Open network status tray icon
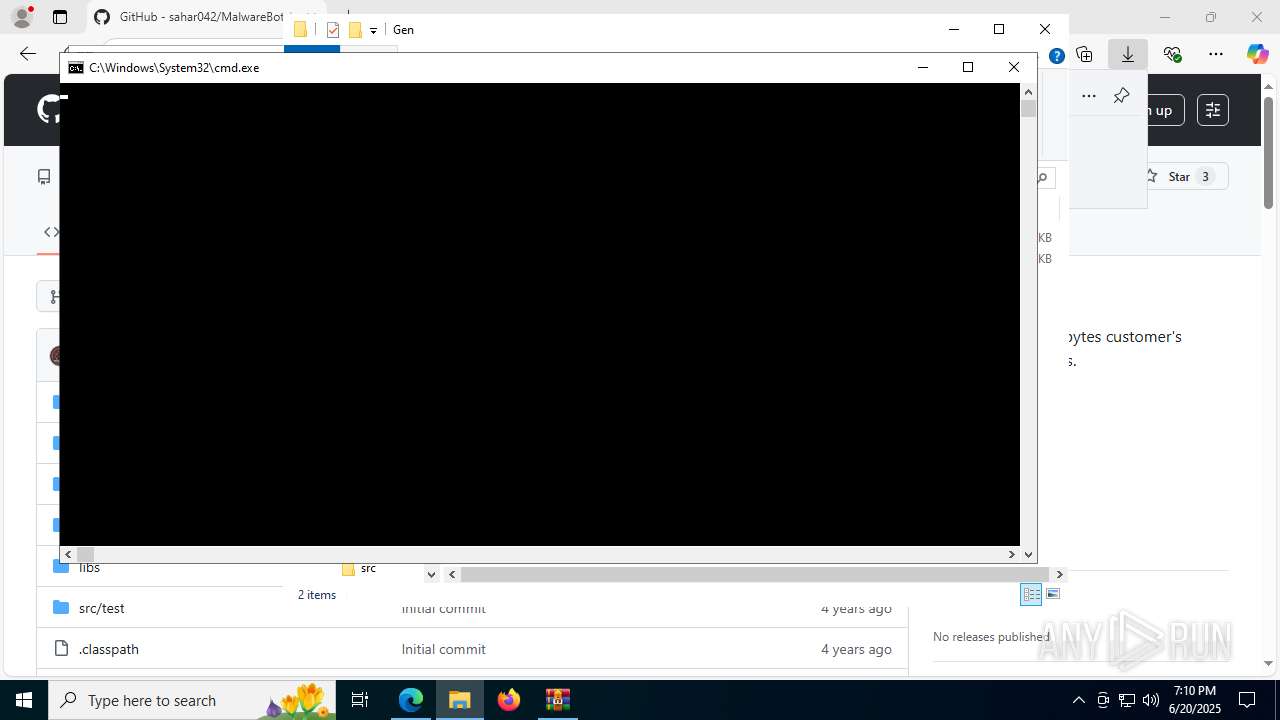 [1127, 700]
